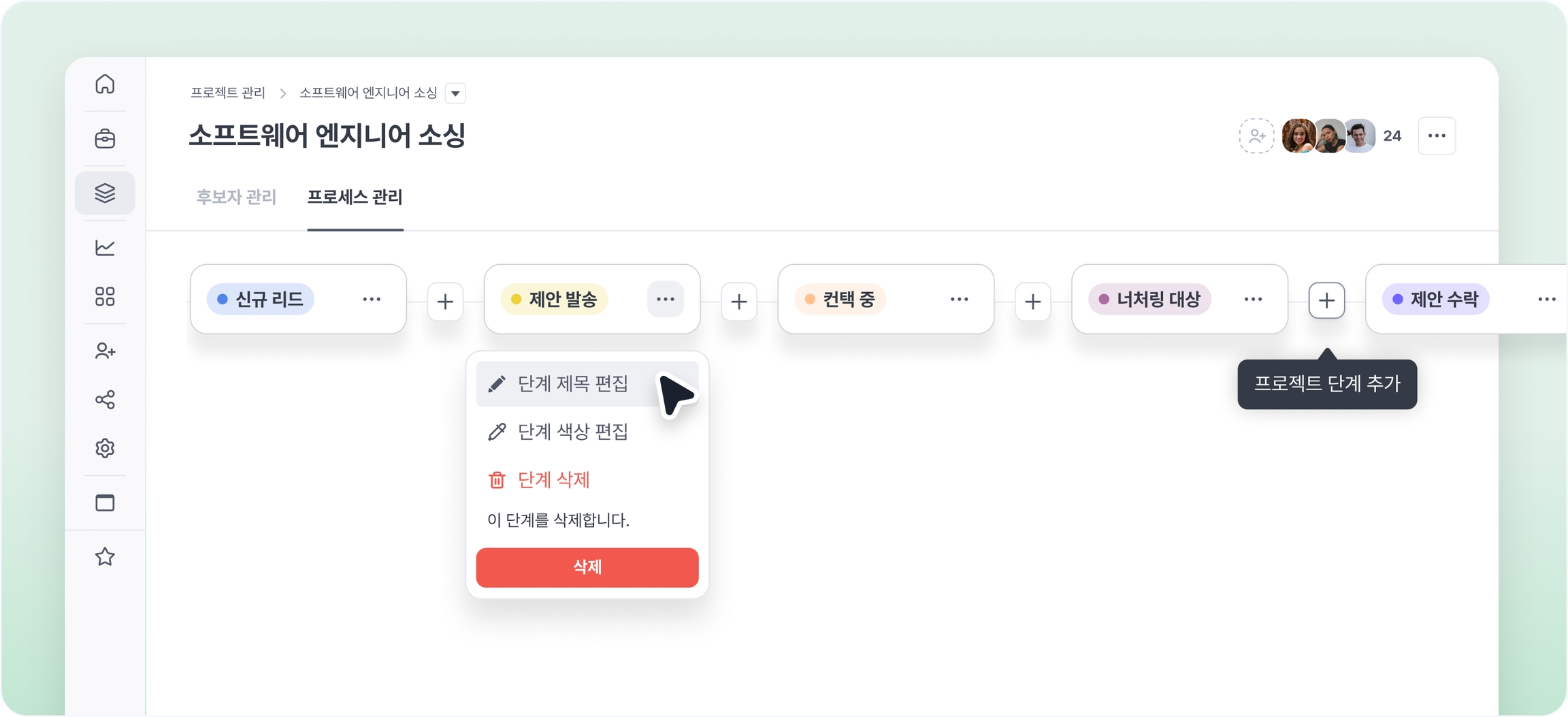Click the 프로젝트 관리 breadcrumb link
The image size is (1568, 717).
[227, 93]
